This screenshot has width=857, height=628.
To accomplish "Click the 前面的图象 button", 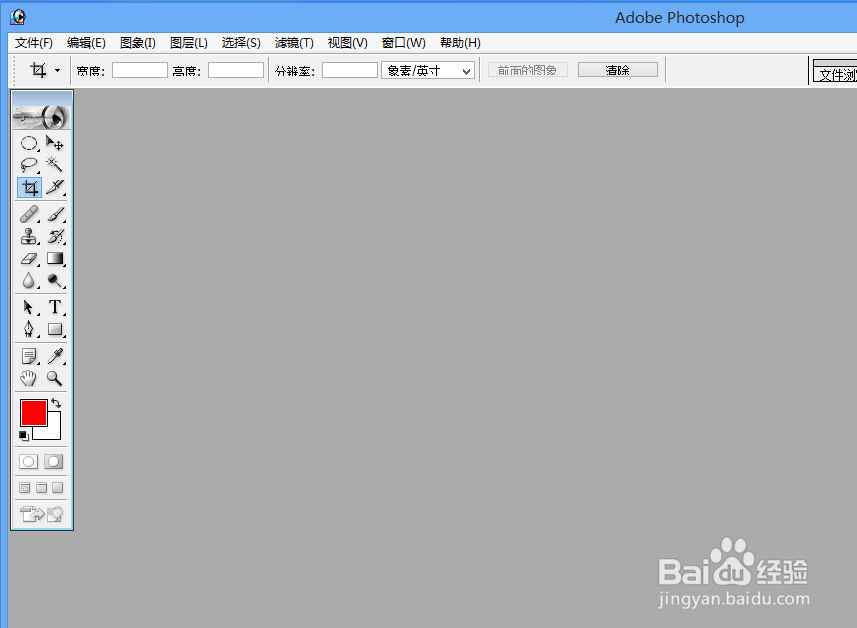I will 527,70.
